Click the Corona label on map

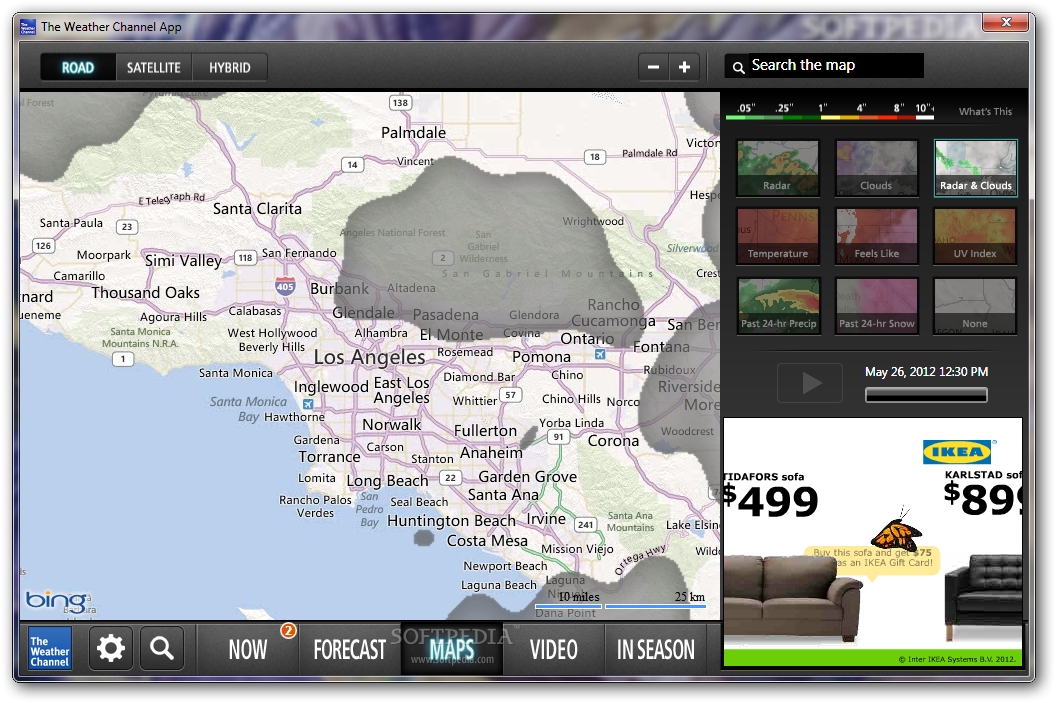(613, 440)
